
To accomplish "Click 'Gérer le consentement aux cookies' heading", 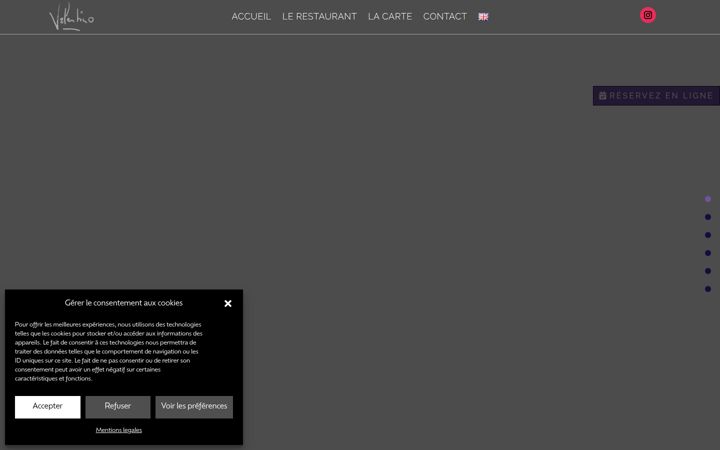I will pos(124,303).
